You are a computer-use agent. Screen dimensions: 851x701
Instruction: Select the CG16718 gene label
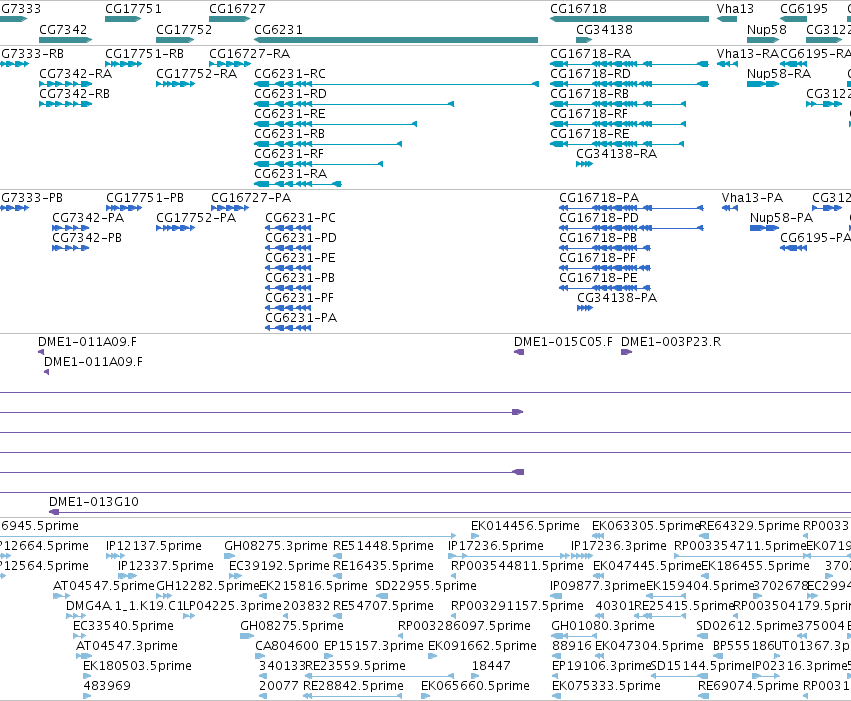coord(578,9)
